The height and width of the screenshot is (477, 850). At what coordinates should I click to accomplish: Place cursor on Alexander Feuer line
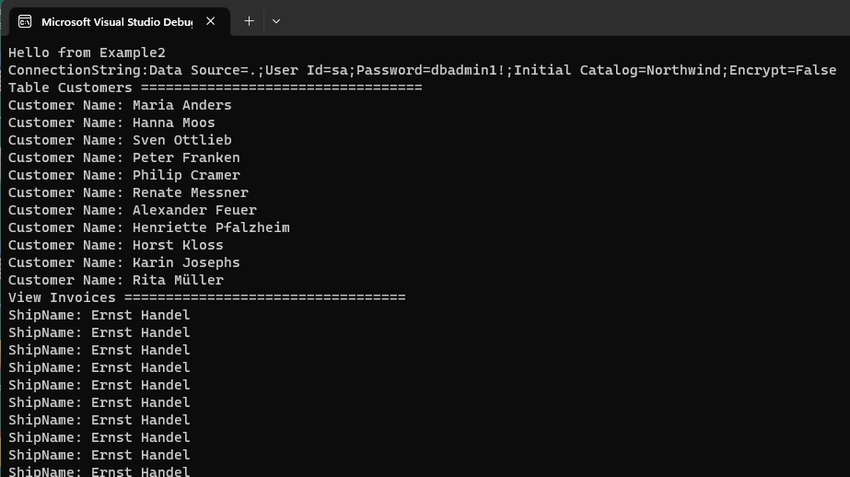[x=132, y=210]
